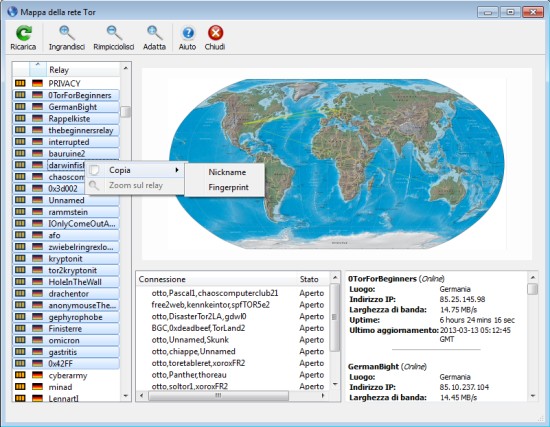
Task: Click the connection list horizontal scrollbar thumb
Action: coord(218,396)
